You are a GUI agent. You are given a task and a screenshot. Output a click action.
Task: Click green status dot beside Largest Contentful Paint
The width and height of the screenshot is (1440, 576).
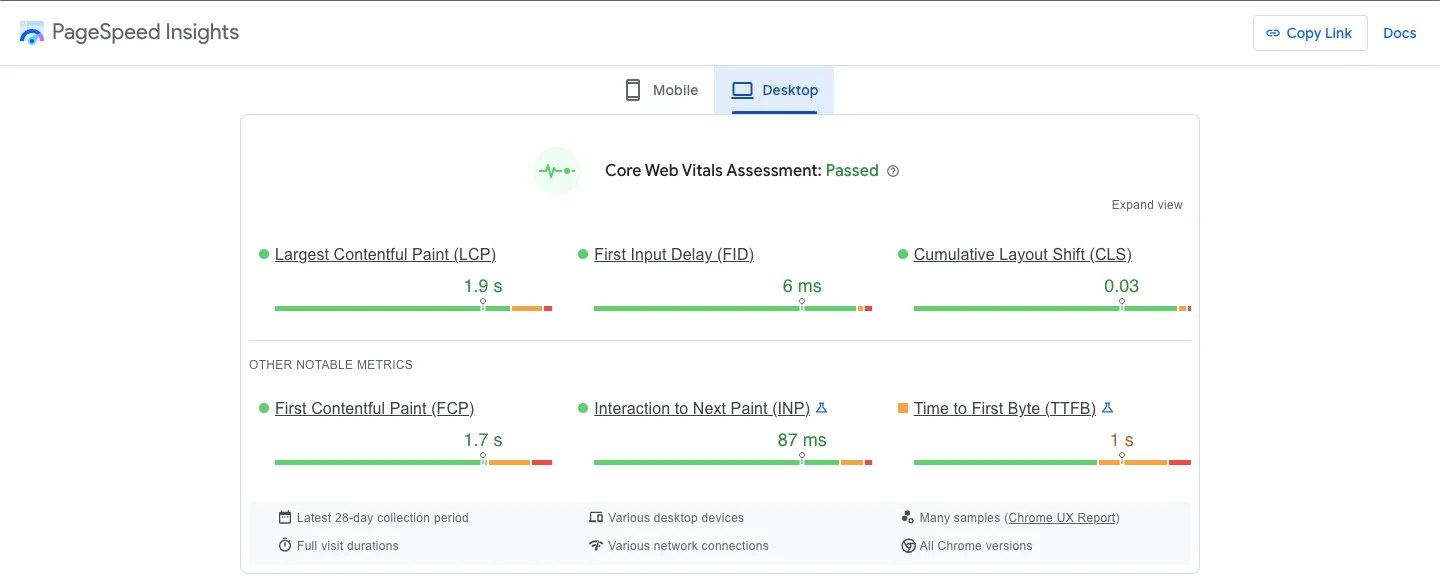coord(264,255)
